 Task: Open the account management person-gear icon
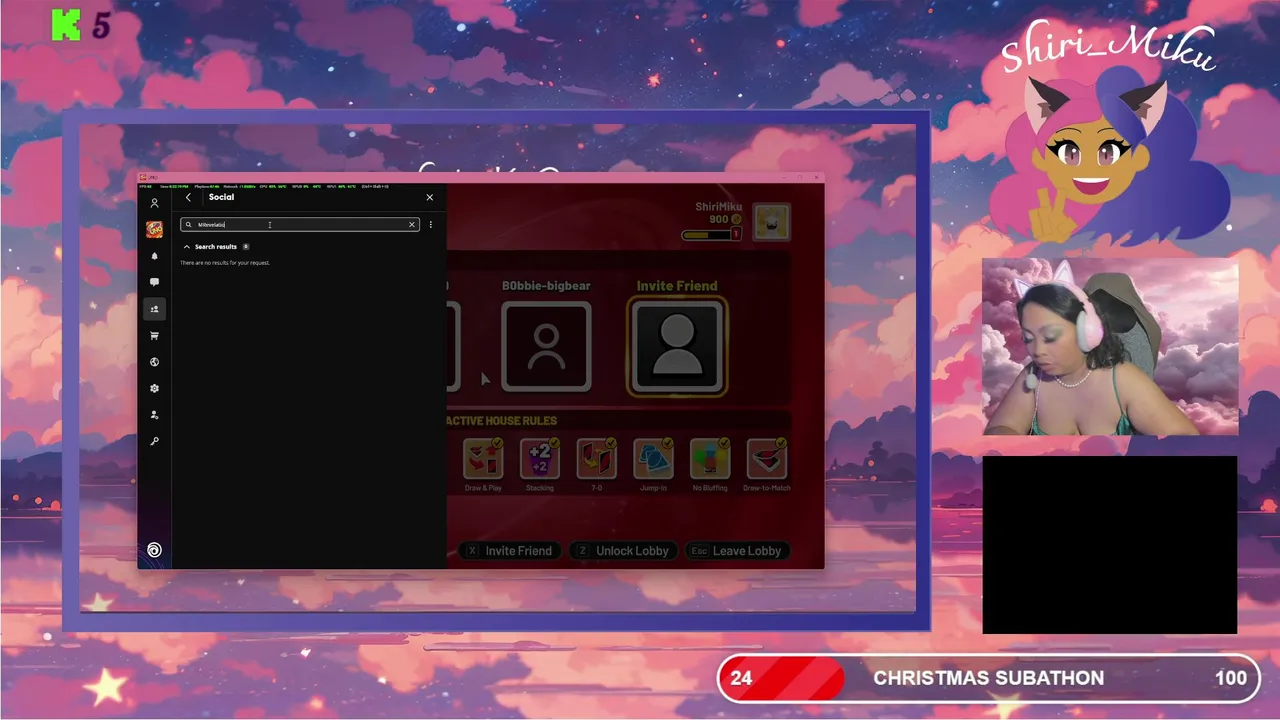point(154,415)
